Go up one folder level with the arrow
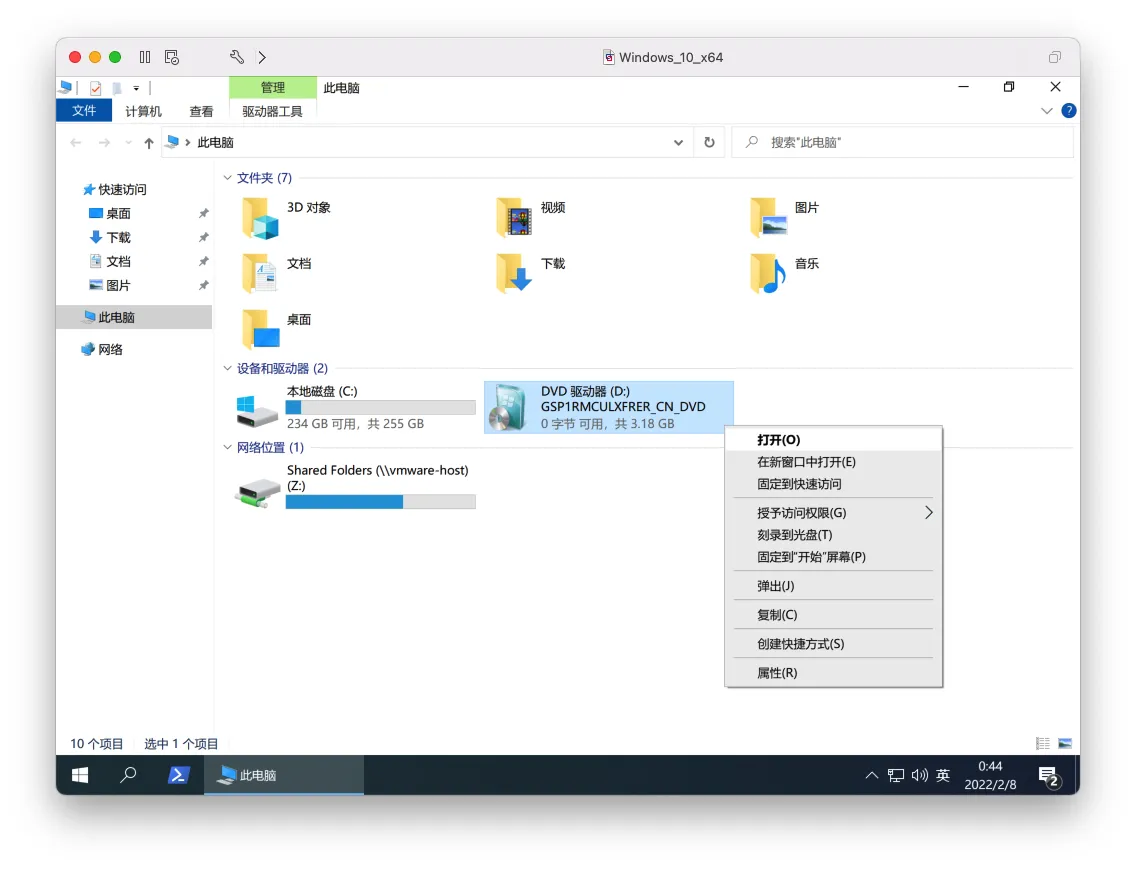Image resolution: width=1136 pixels, height=869 pixels. [x=149, y=143]
